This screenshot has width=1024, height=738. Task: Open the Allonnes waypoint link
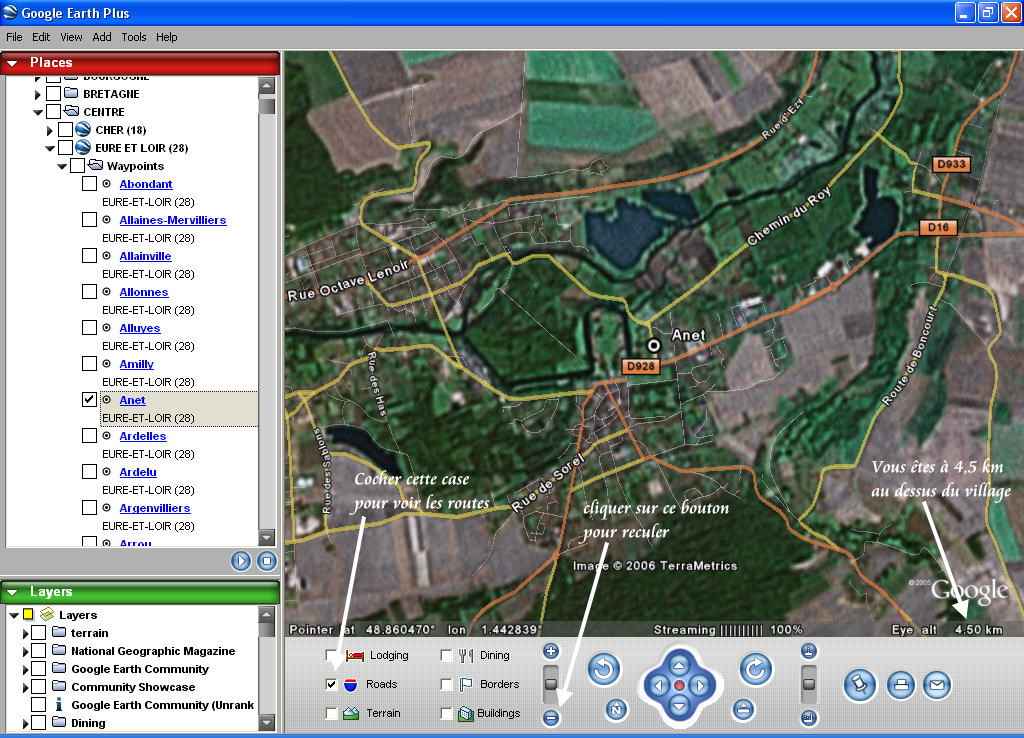tap(144, 292)
